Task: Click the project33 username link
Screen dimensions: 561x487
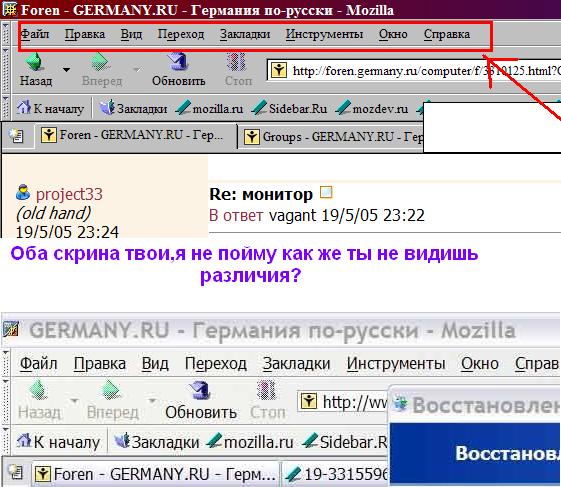Action: 69,194
